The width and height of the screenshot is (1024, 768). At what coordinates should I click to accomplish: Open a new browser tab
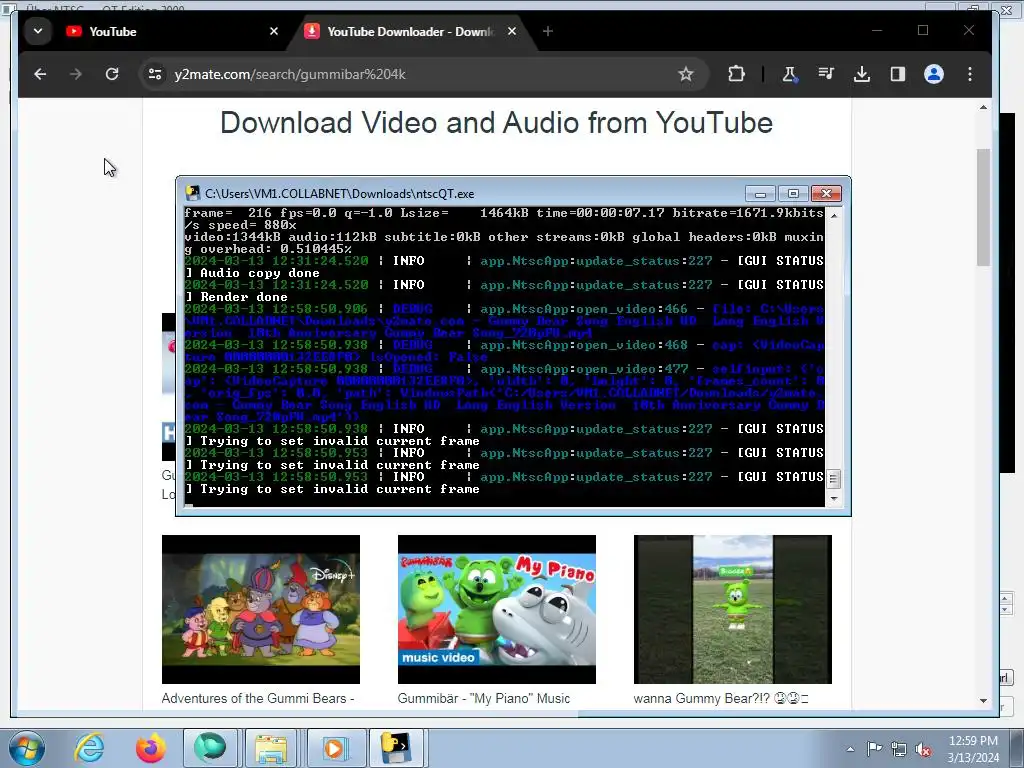[x=548, y=31]
